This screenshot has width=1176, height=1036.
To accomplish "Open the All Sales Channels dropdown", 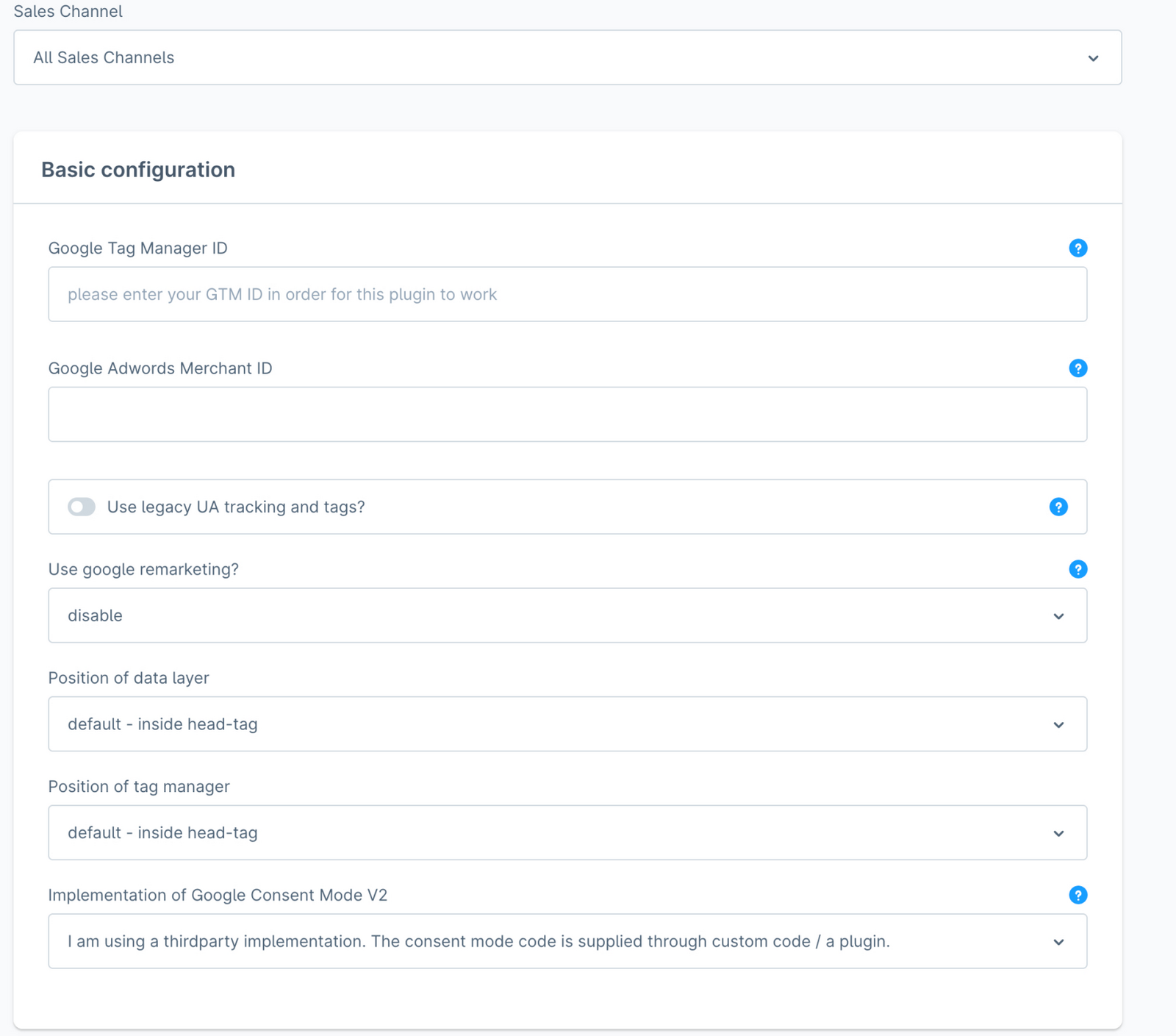I will pos(567,57).
